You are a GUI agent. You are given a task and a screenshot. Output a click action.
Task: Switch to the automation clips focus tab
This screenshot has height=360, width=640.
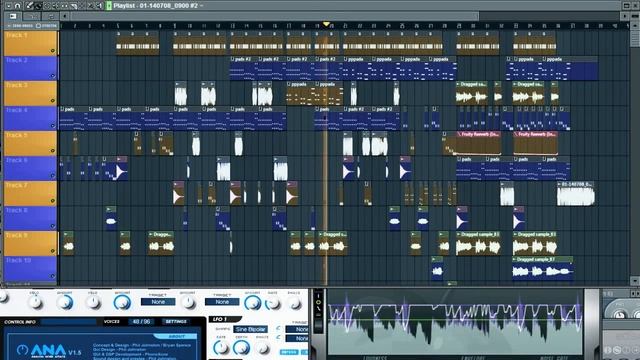point(32,16)
